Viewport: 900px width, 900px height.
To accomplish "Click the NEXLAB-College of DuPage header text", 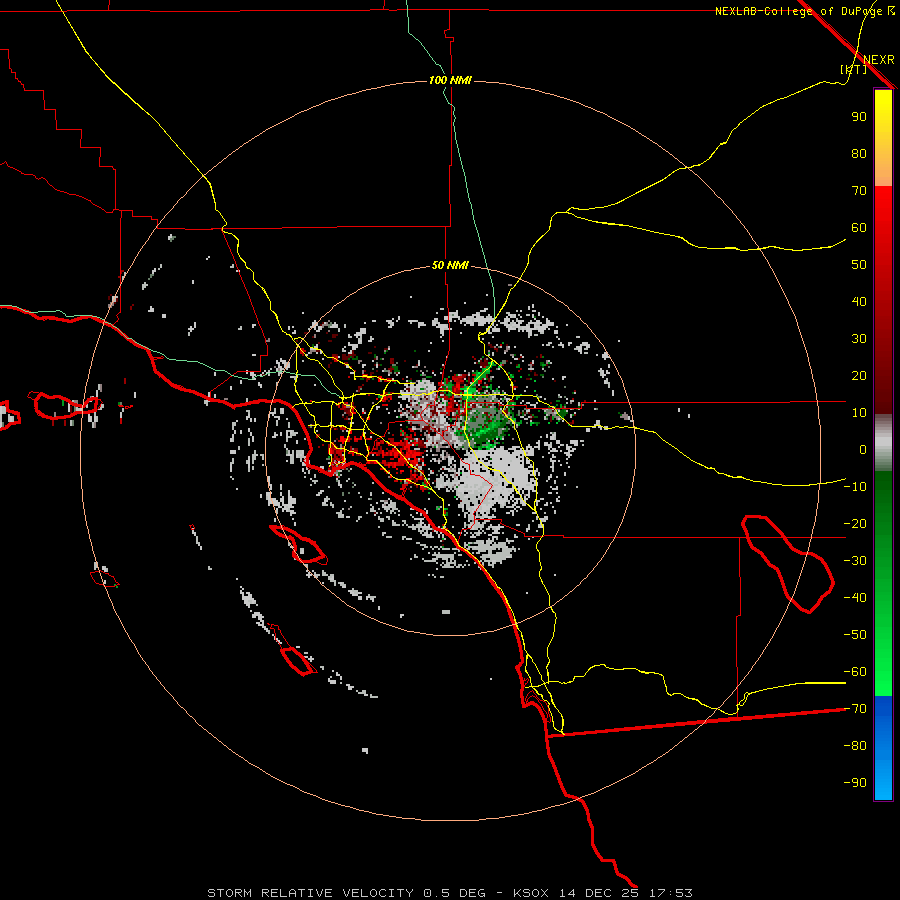I will click(798, 11).
